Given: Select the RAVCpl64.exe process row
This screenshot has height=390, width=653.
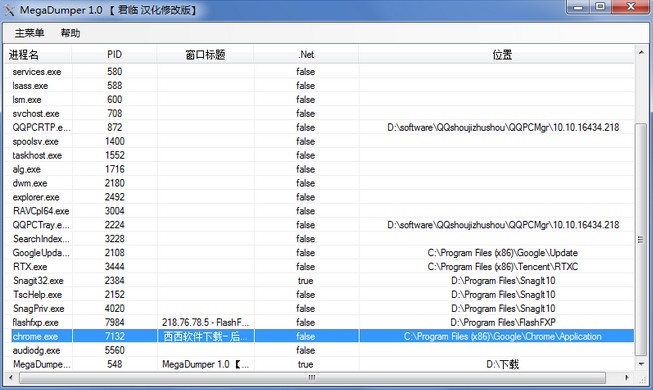Looking at the screenshot, I should (x=319, y=211).
